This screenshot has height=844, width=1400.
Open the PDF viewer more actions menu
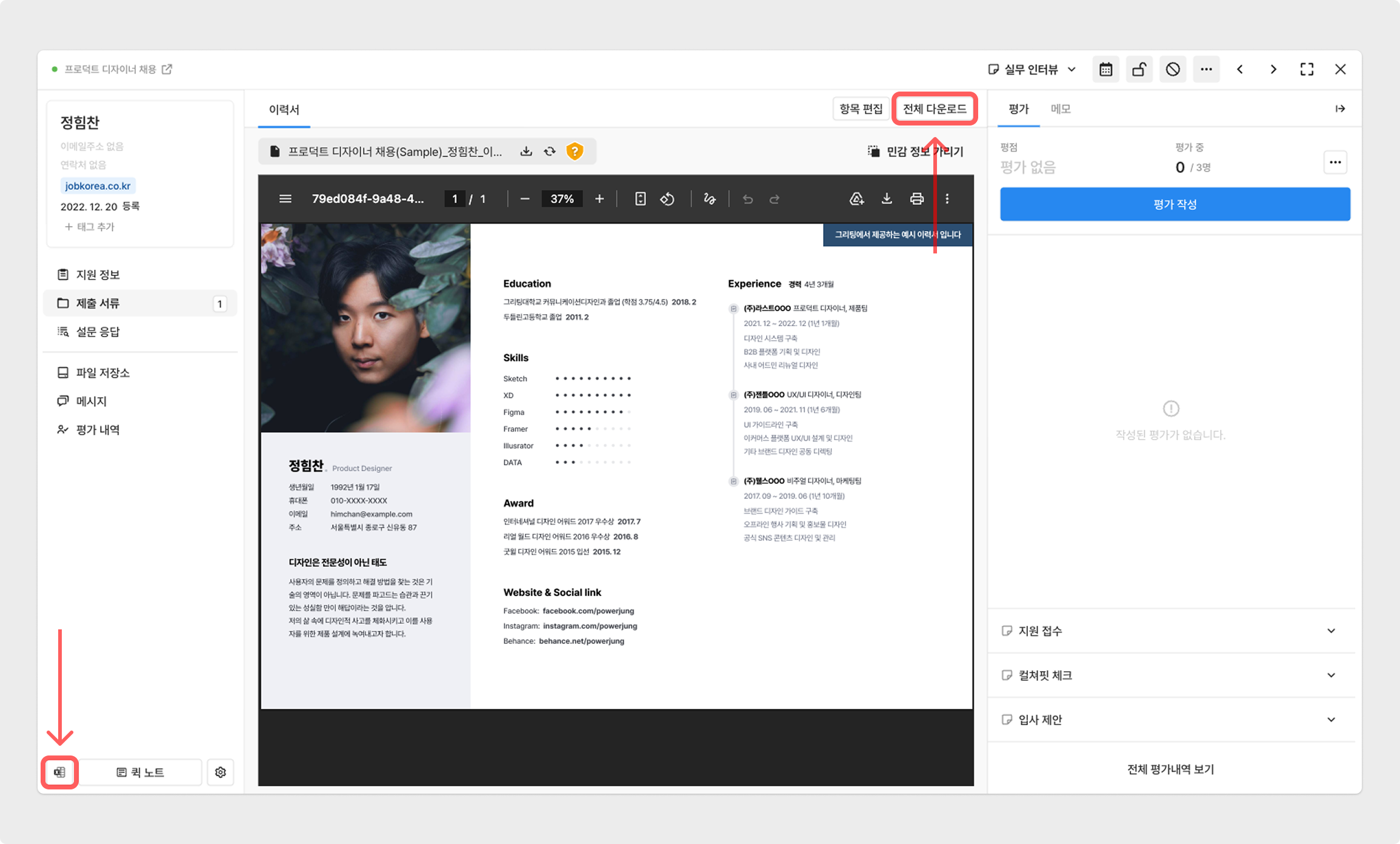(947, 199)
